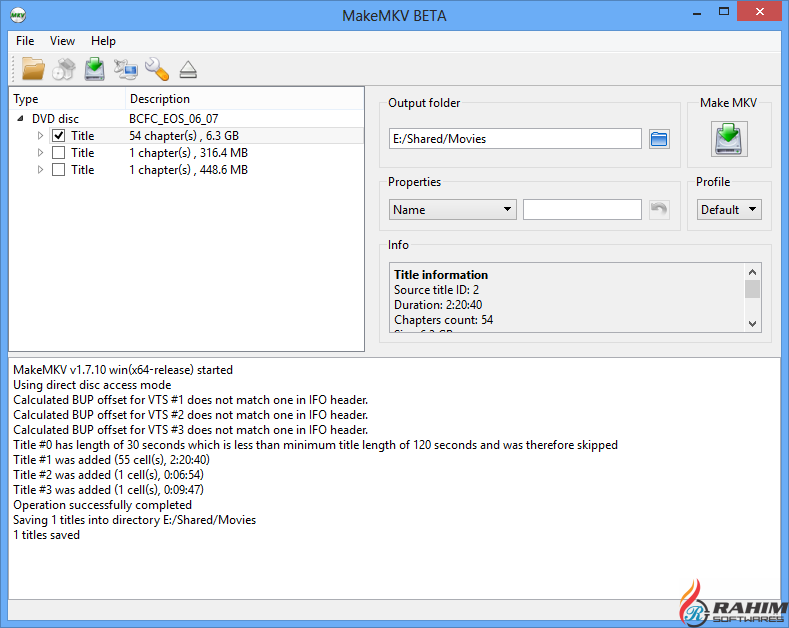Click the 'Saving 1 titles into directory' log line
Screen dimensions: 789x628
click(x=134, y=520)
